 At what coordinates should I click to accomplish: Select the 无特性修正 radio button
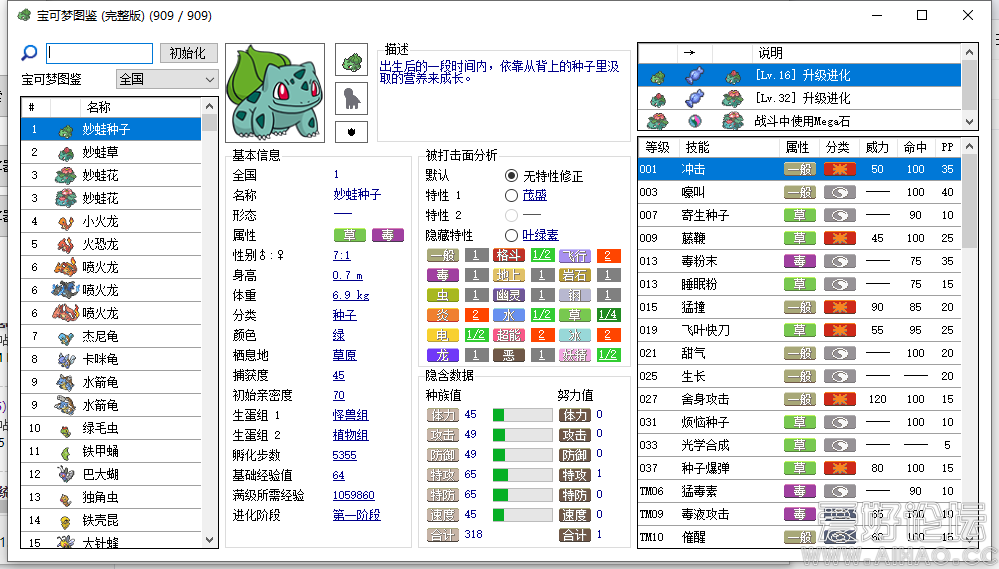click(511, 175)
